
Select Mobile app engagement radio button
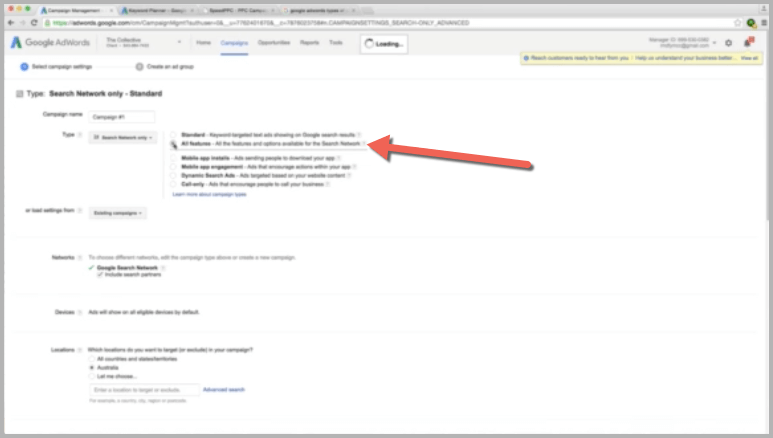[173, 167]
